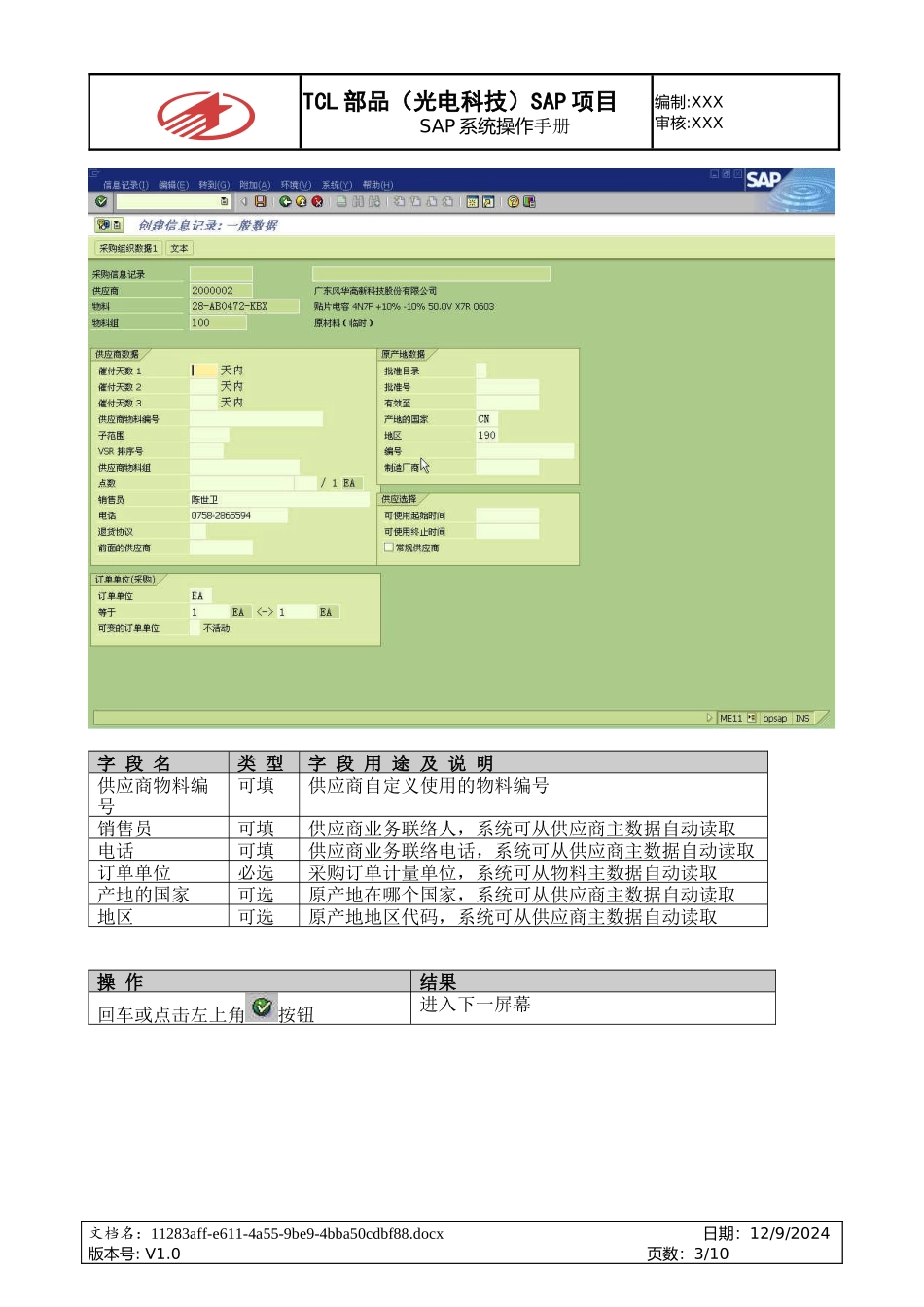Click the 采购组织数据1 button
The height and width of the screenshot is (1307, 924).
[127, 248]
